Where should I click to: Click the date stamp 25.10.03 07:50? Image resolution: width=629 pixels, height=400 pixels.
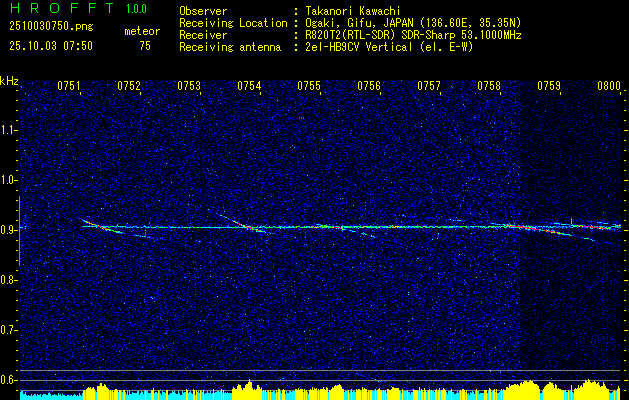pos(50,45)
